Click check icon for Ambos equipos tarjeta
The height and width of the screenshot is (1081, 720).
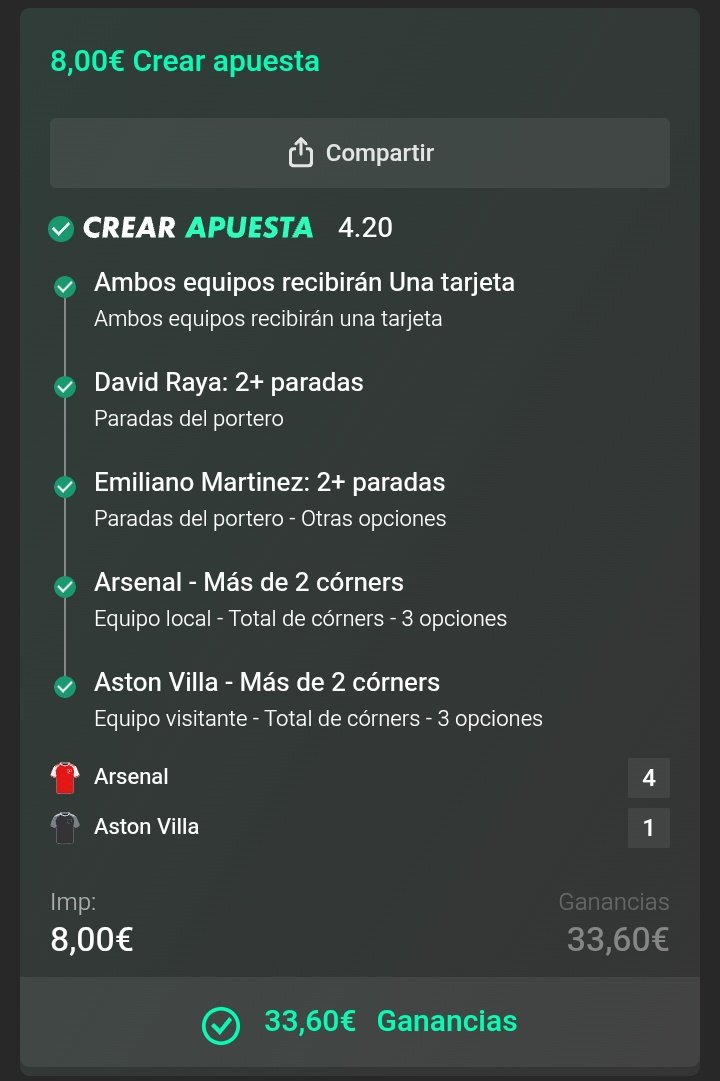[66, 287]
